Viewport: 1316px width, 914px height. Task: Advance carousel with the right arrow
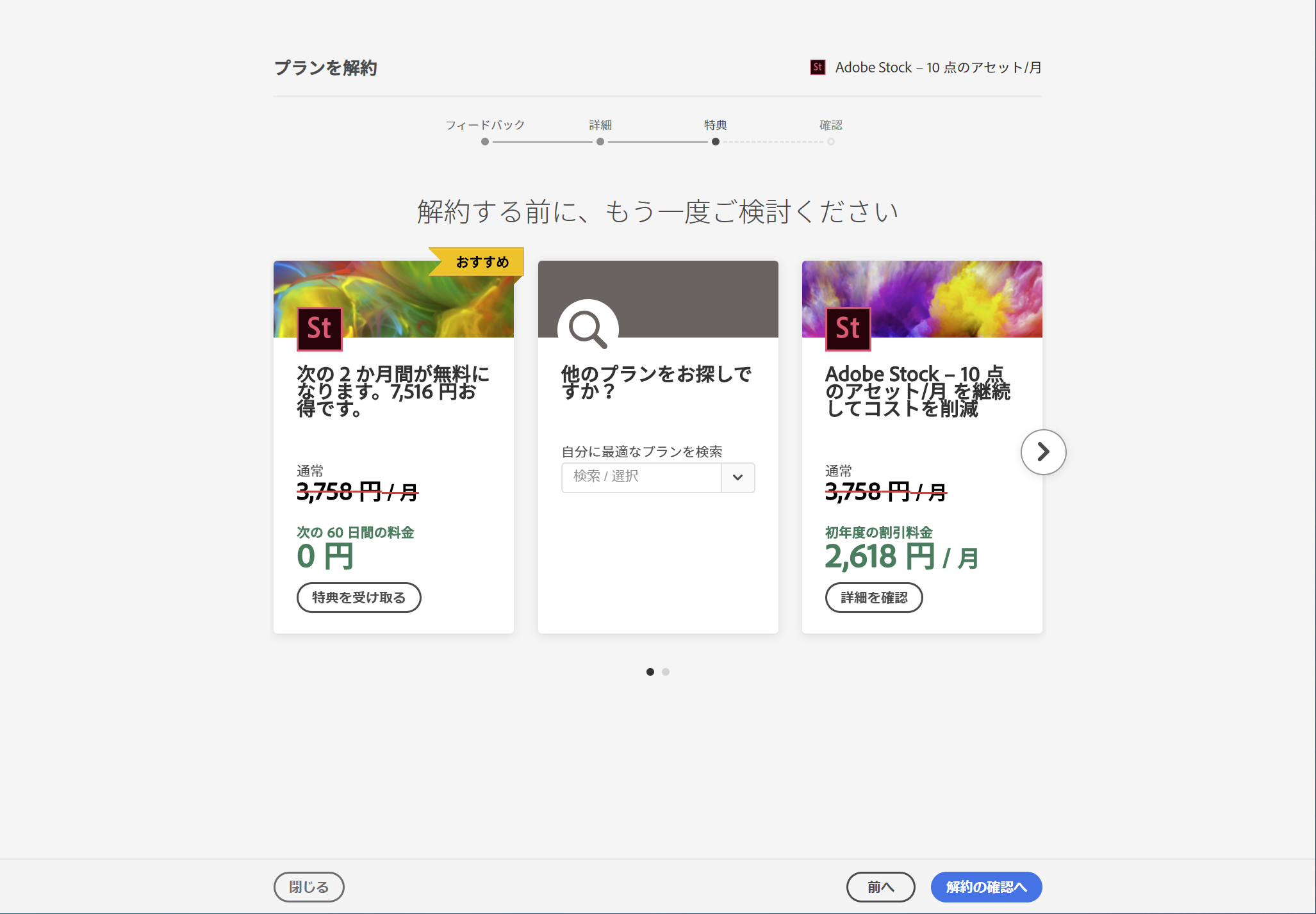point(1043,452)
